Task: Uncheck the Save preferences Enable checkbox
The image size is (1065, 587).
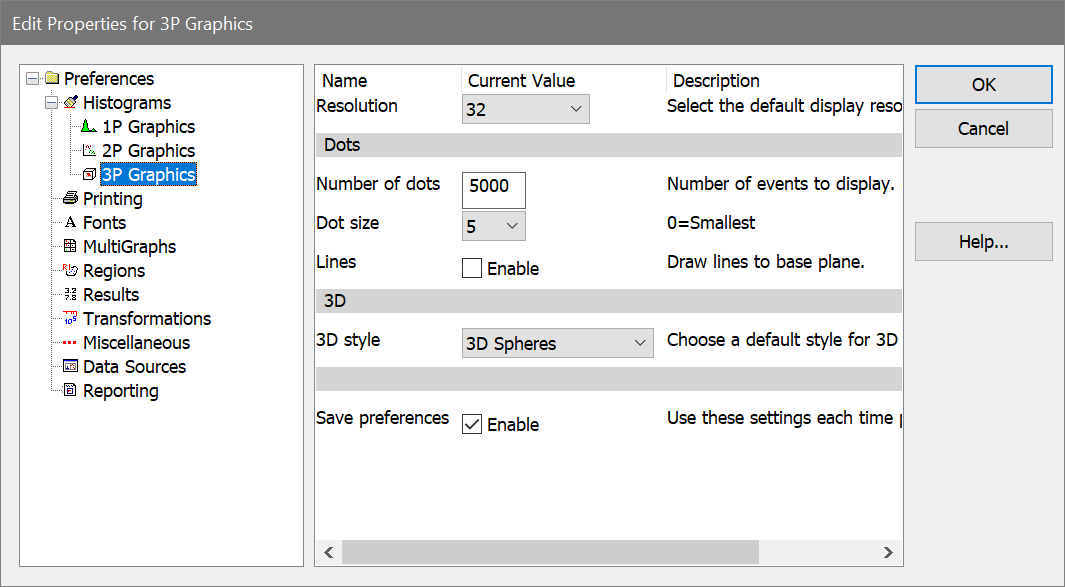Action: 472,425
